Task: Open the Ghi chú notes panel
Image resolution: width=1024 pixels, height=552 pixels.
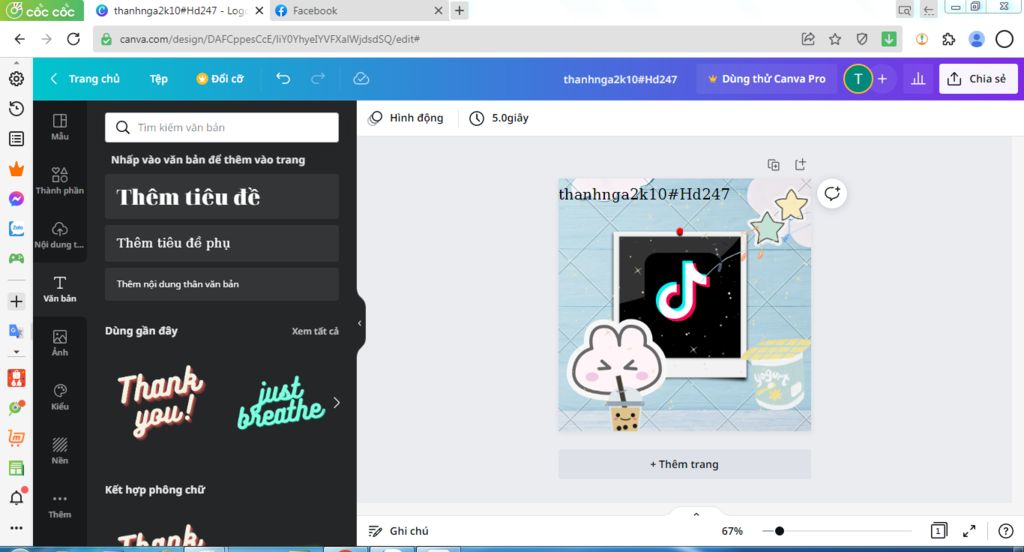Action: tap(398, 531)
